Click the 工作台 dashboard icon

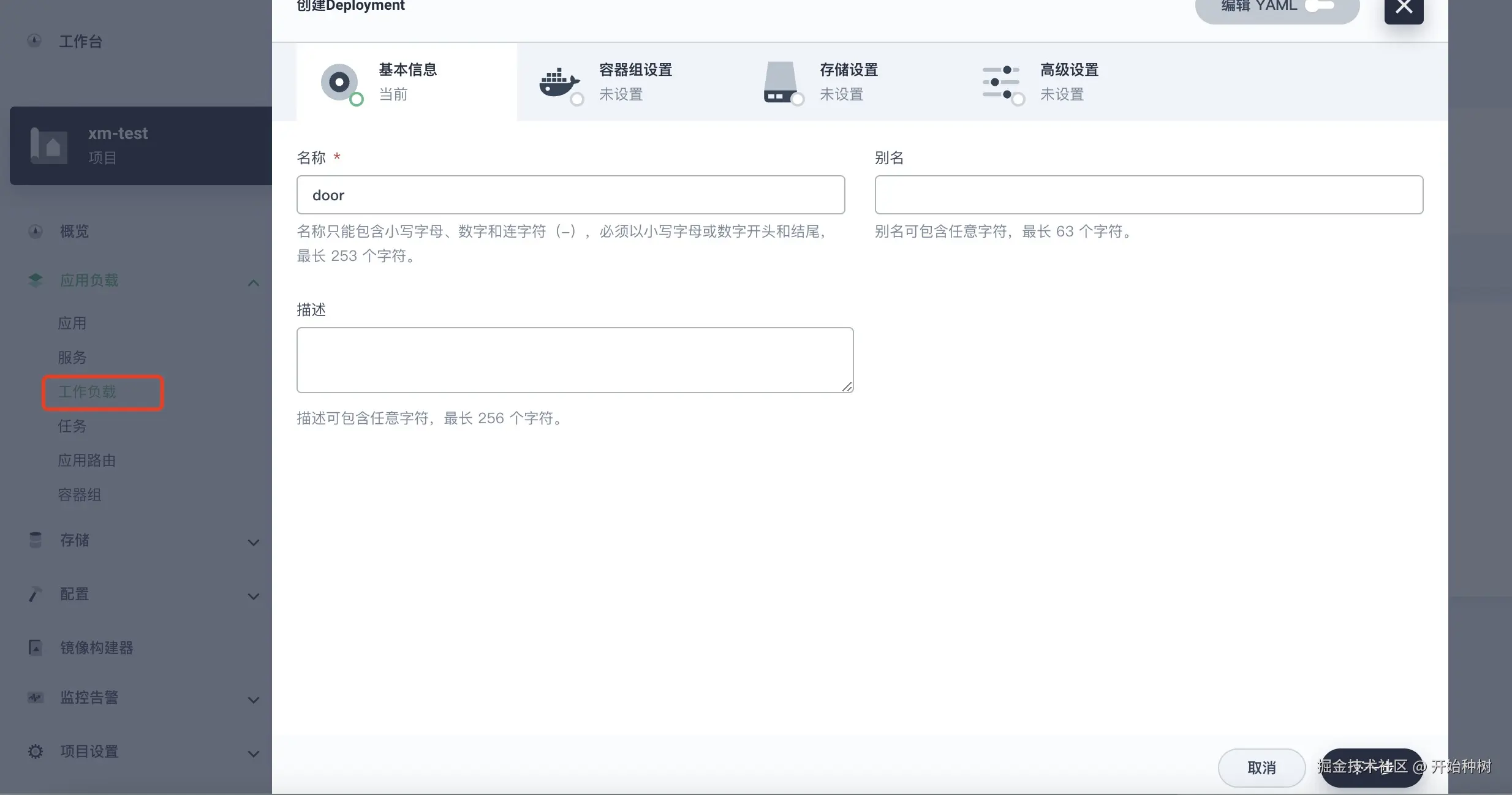tap(35, 41)
